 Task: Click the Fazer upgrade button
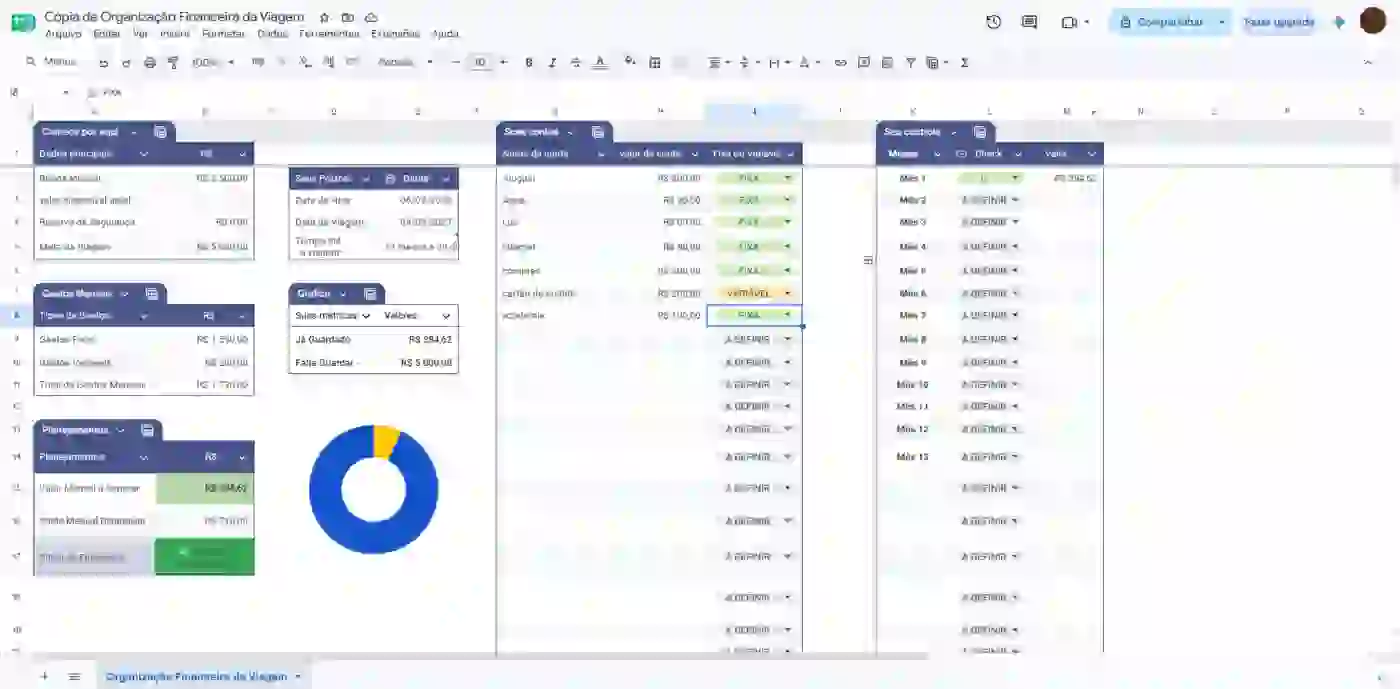(1279, 22)
